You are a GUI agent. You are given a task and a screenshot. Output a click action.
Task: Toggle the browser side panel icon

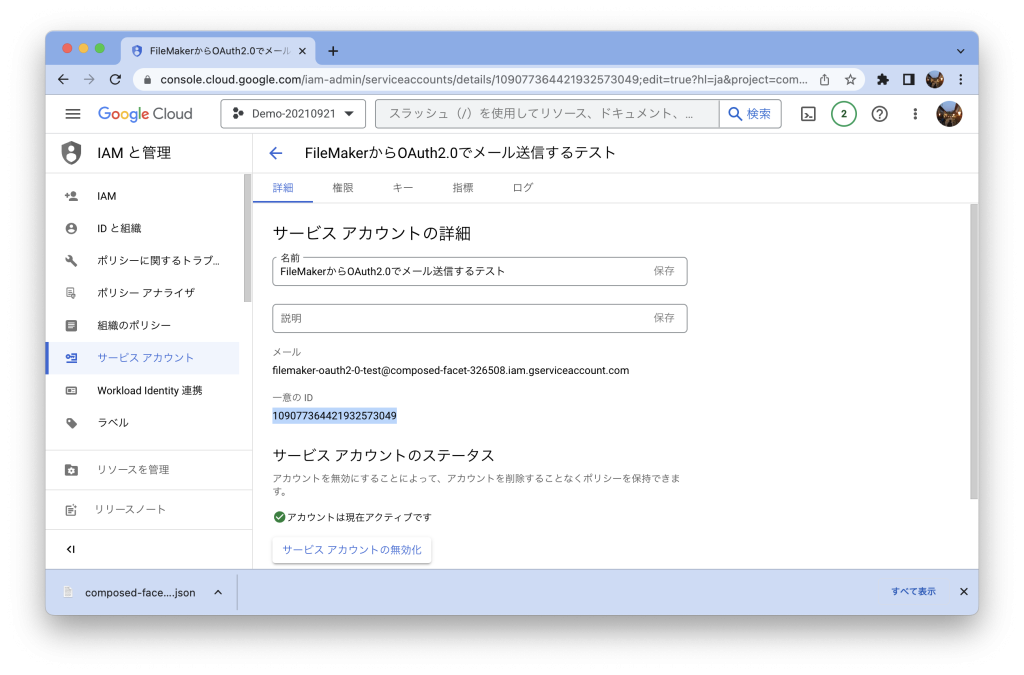[908, 80]
